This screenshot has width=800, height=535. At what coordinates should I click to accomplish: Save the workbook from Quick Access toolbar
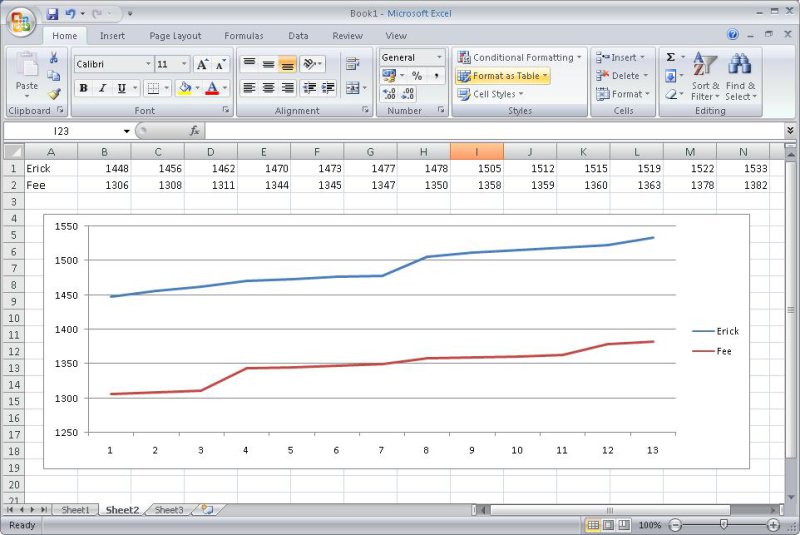53,14
